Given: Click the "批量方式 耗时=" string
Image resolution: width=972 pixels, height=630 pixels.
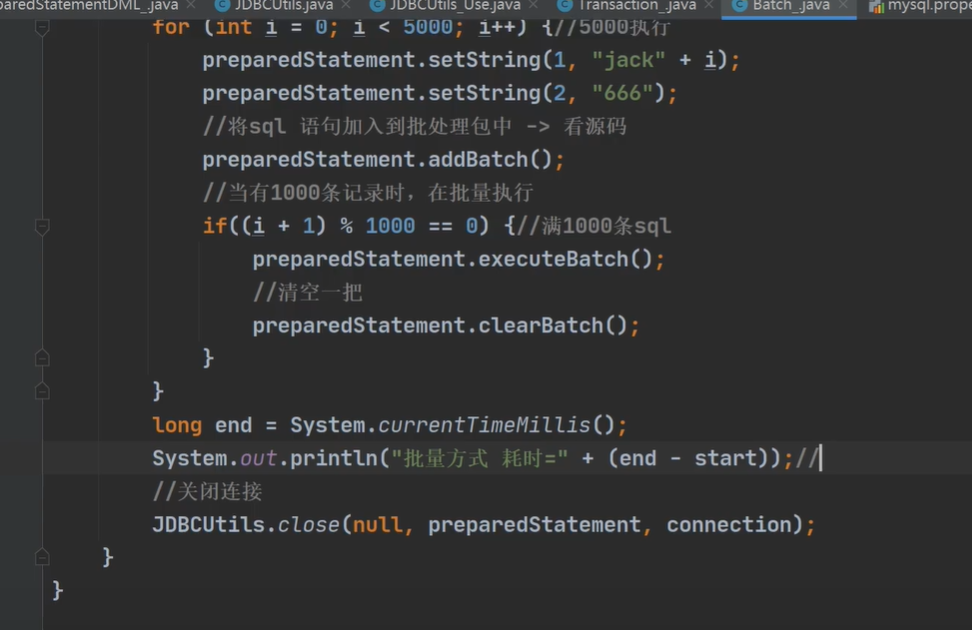Looking at the screenshot, I should pyautogui.click(x=479, y=458).
